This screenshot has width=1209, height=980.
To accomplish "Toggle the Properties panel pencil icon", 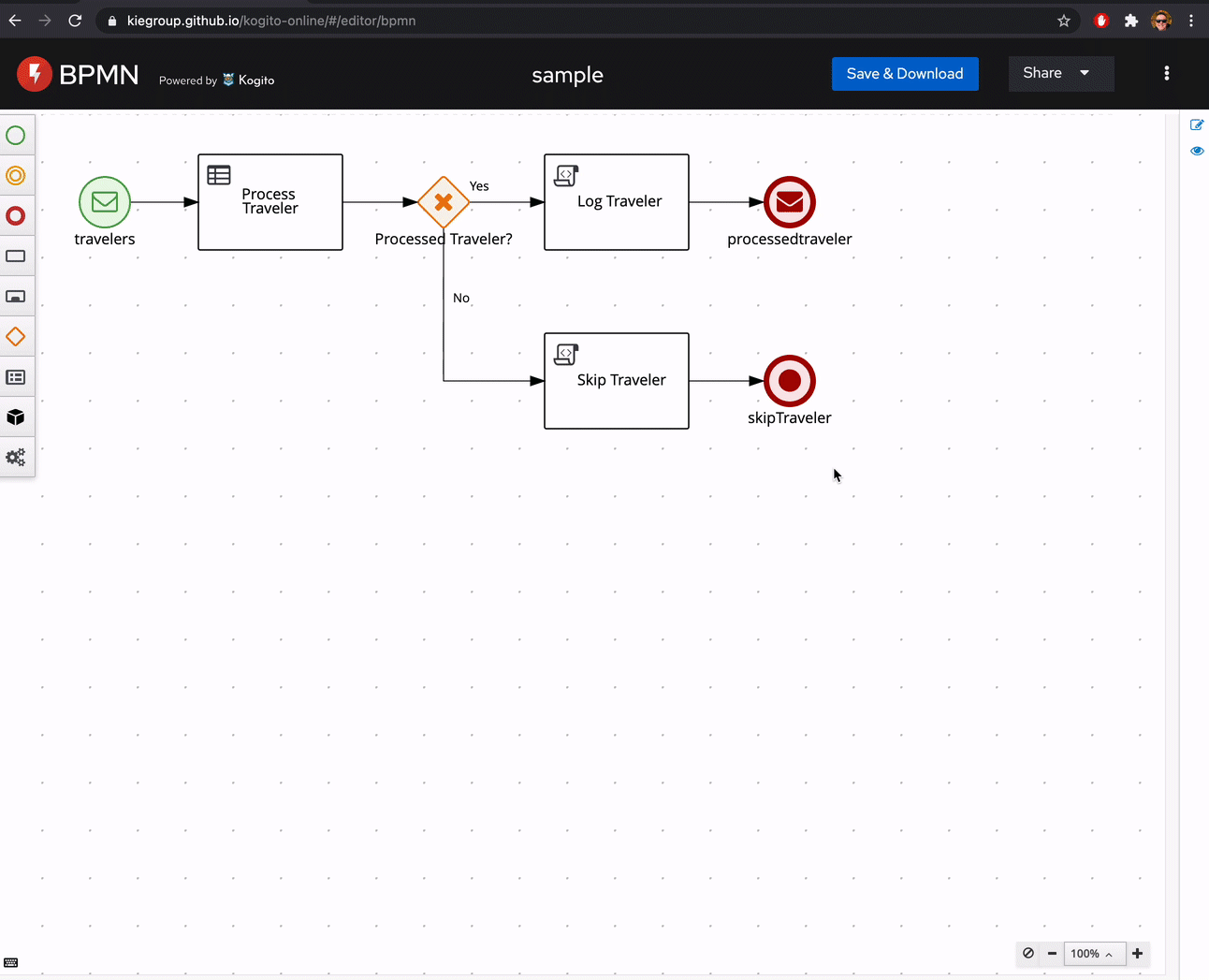I will [1197, 124].
